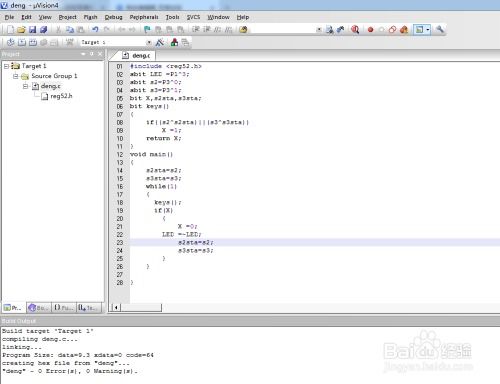The image size is (500, 384).
Task: Click the Manage multi-project workspace icon
Action: pos(185,42)
